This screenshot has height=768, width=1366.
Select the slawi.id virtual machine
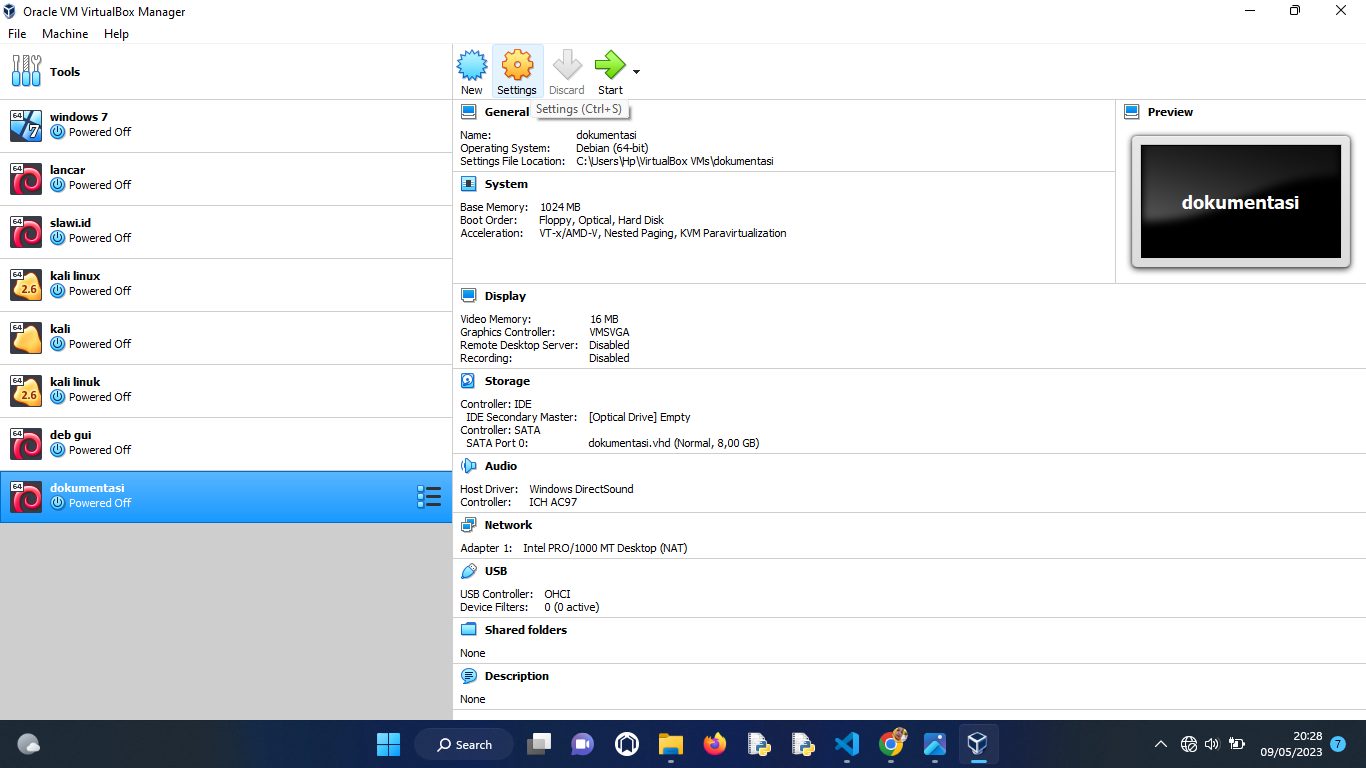[x=226, y=232]
